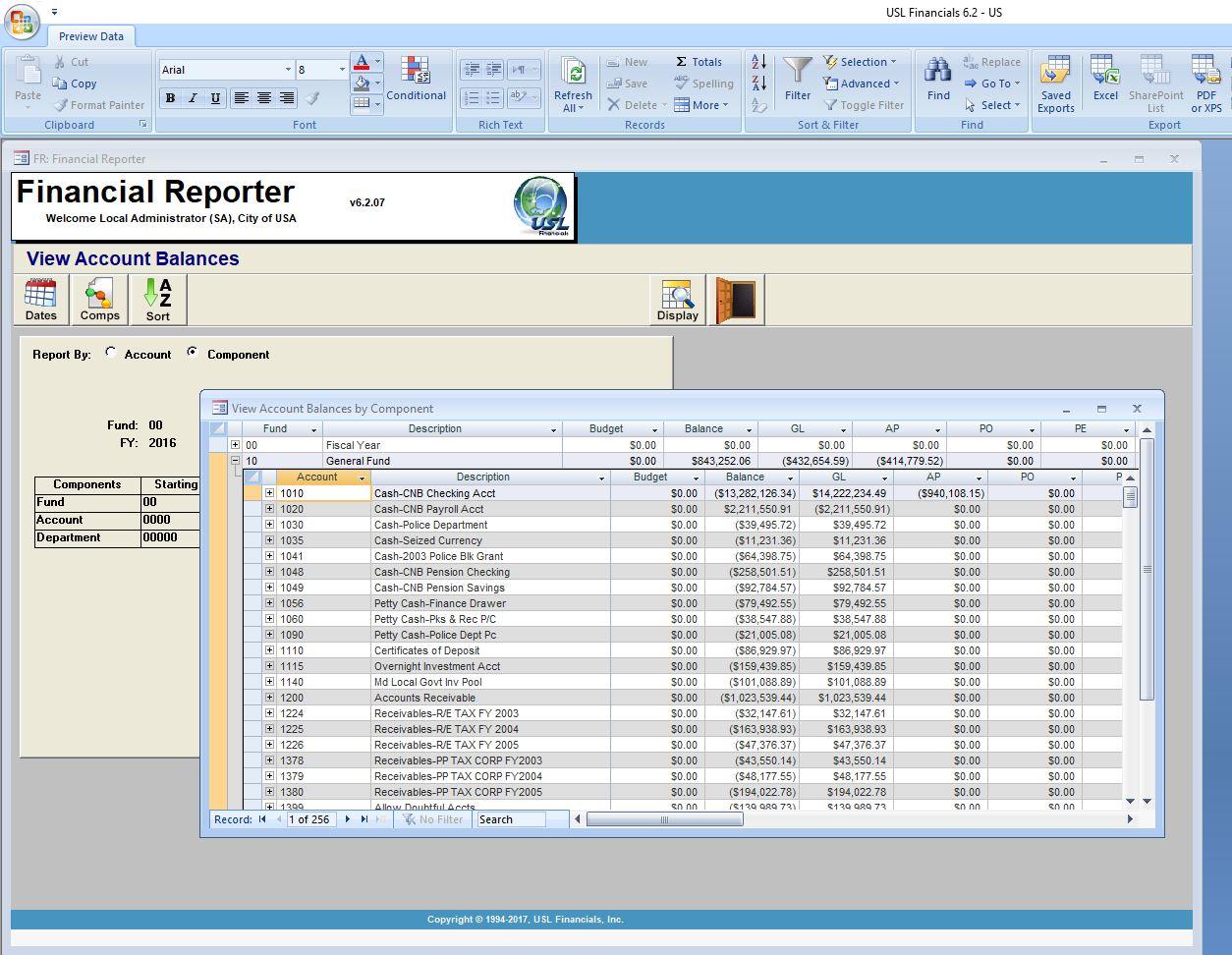Screen dimensions: 1232x955
Task: Go to last record
Action: pos(364,819)
